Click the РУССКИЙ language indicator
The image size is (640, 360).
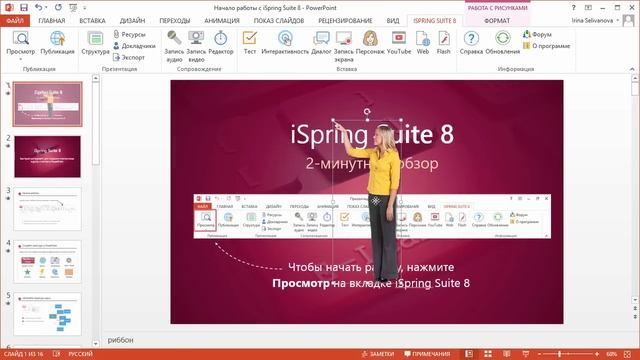coord(80,354)
